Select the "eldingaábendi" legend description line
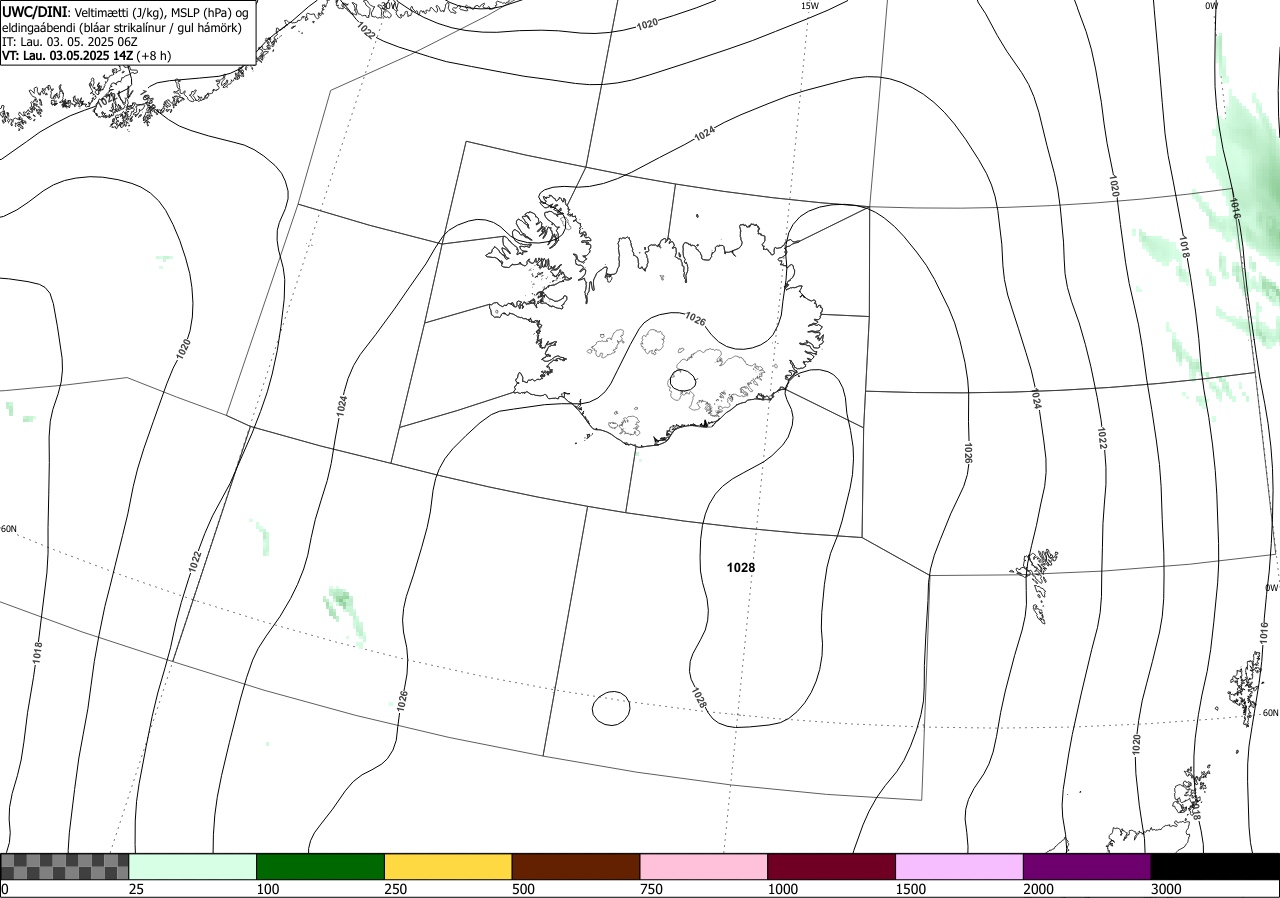Viewport: 1280px width, 898px height. point(122,28)
